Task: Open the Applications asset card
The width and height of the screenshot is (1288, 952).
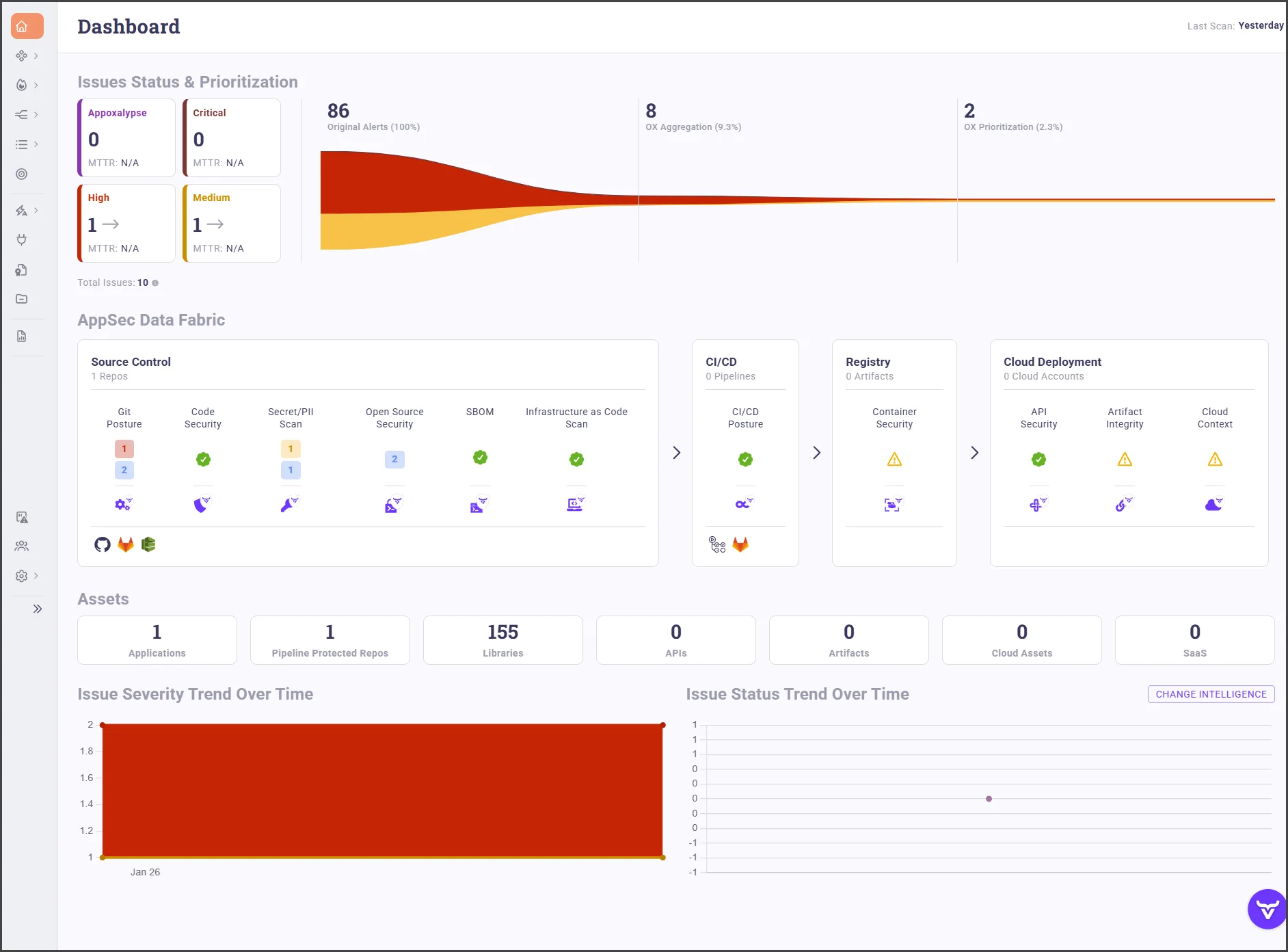Action: [157, 640]
